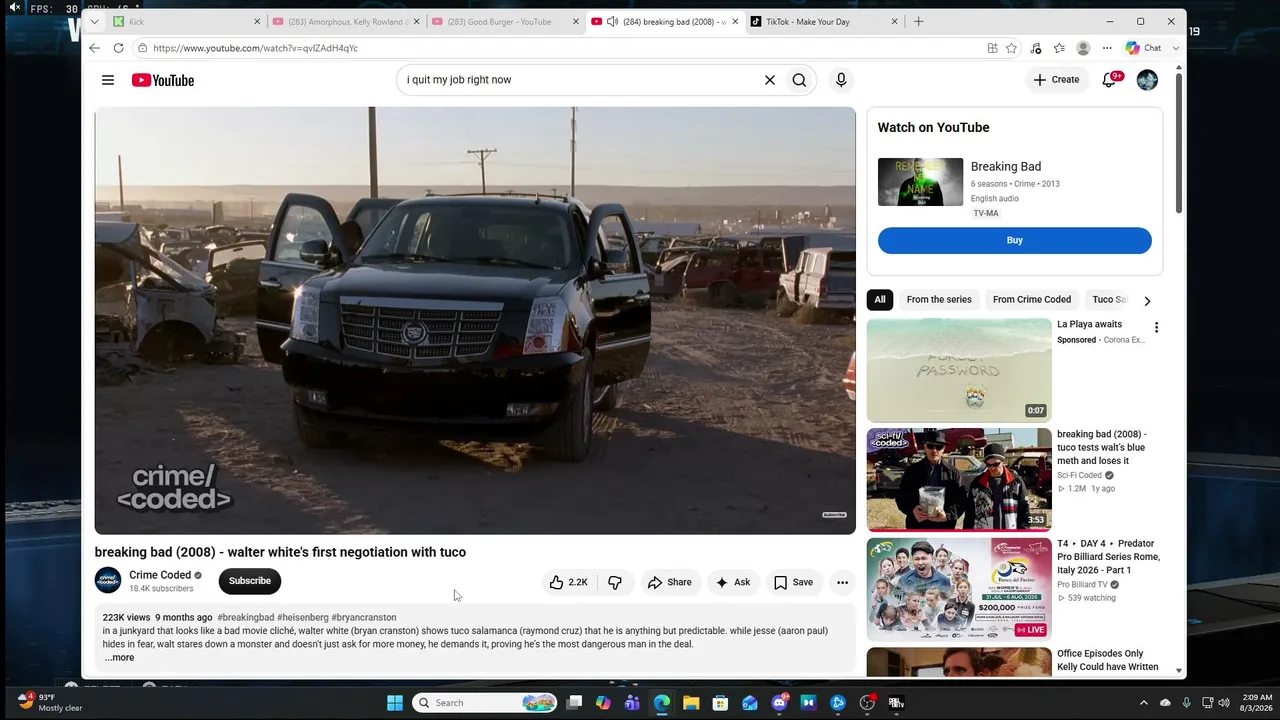Open a new browser tab
The width and height of the screenshot is (1280, 720).
pyautogui.click(x=918, y=21)
